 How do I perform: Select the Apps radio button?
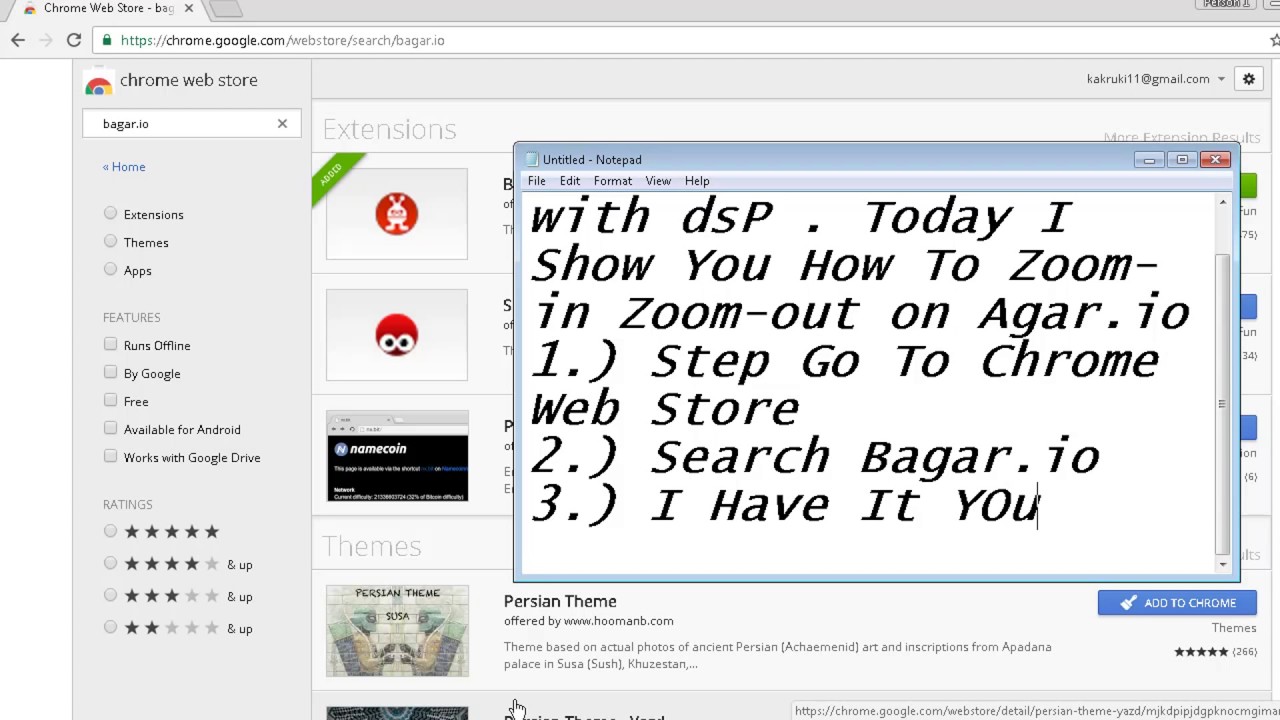[110, 269]
